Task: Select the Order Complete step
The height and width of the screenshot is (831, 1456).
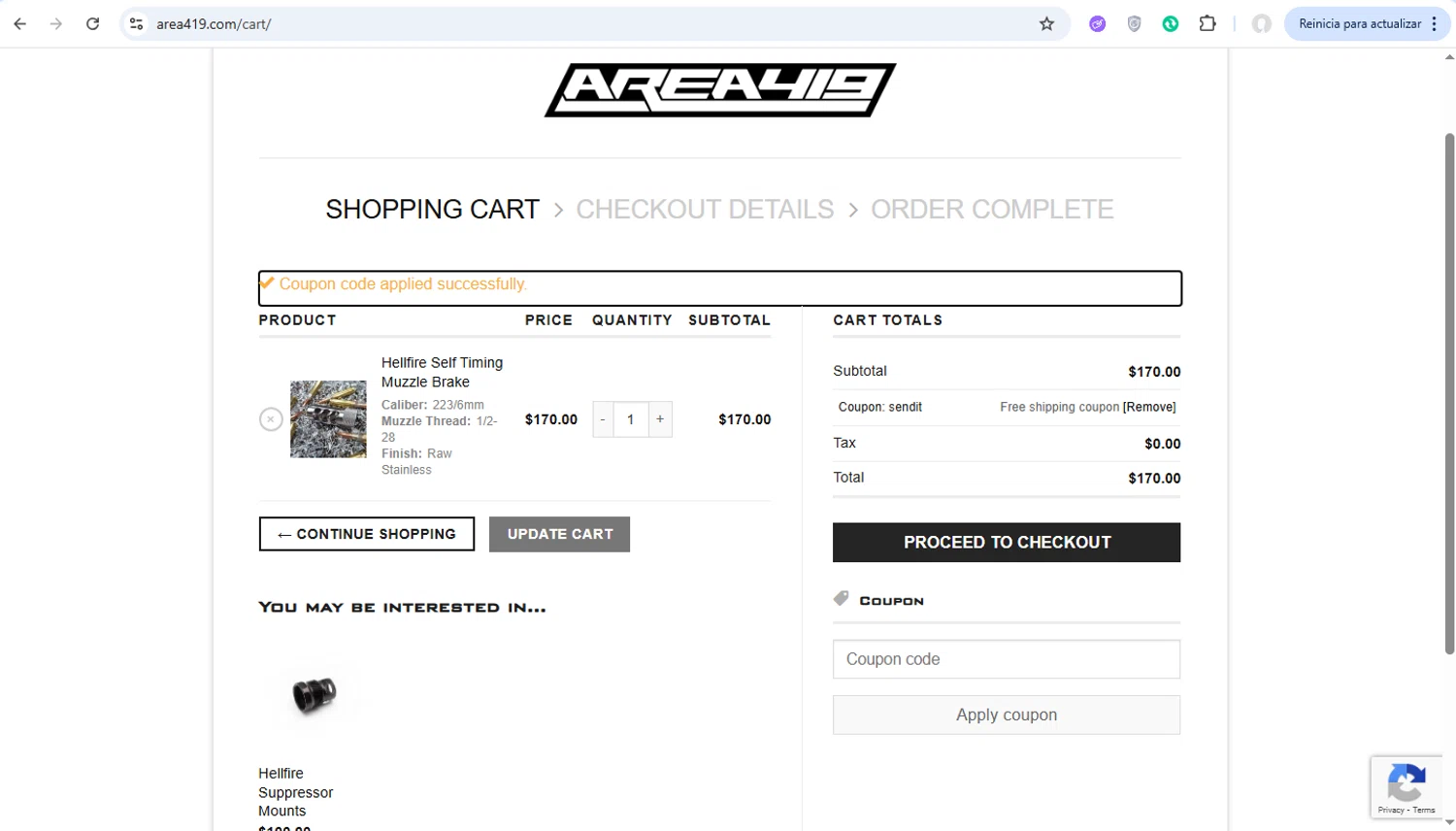Action: 992,209
